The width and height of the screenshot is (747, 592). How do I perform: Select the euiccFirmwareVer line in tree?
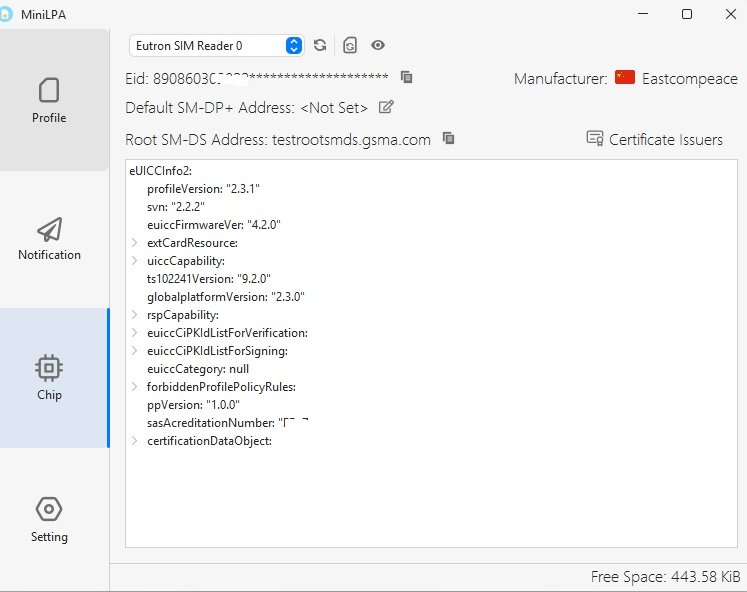click(x=213, y=225)
